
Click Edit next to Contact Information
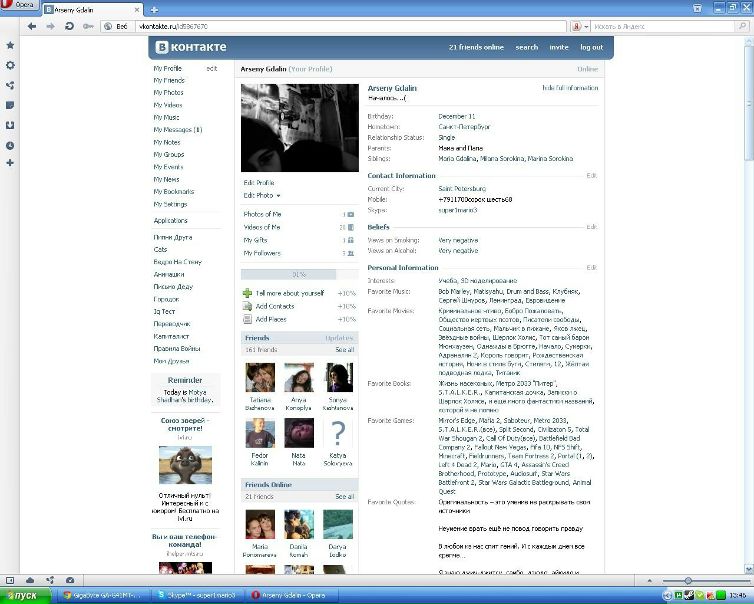click(x=591, y=175)
